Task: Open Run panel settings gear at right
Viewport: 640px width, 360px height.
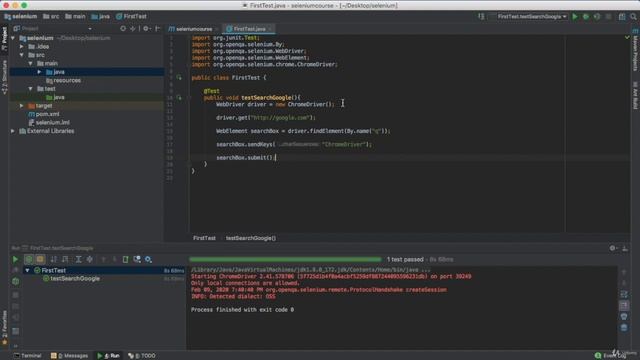Action: pyautogui.click(x=613, y=248)
